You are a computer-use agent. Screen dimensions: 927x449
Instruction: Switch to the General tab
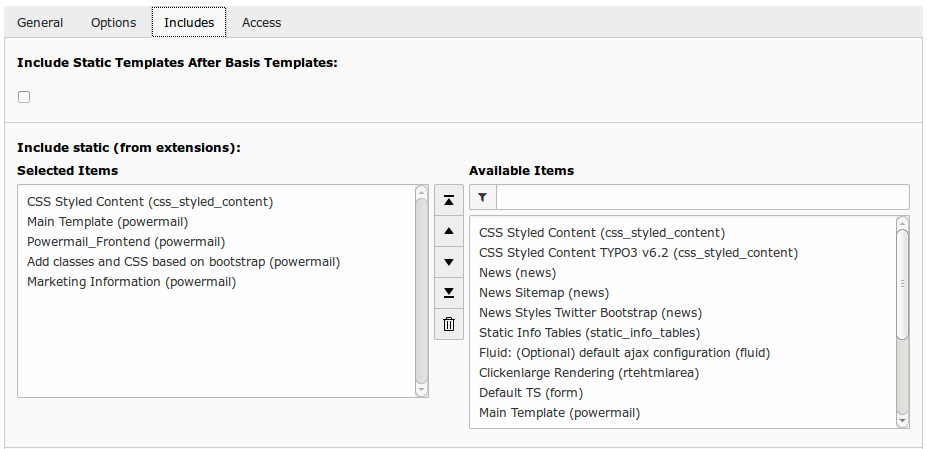(x=40, y=22)
